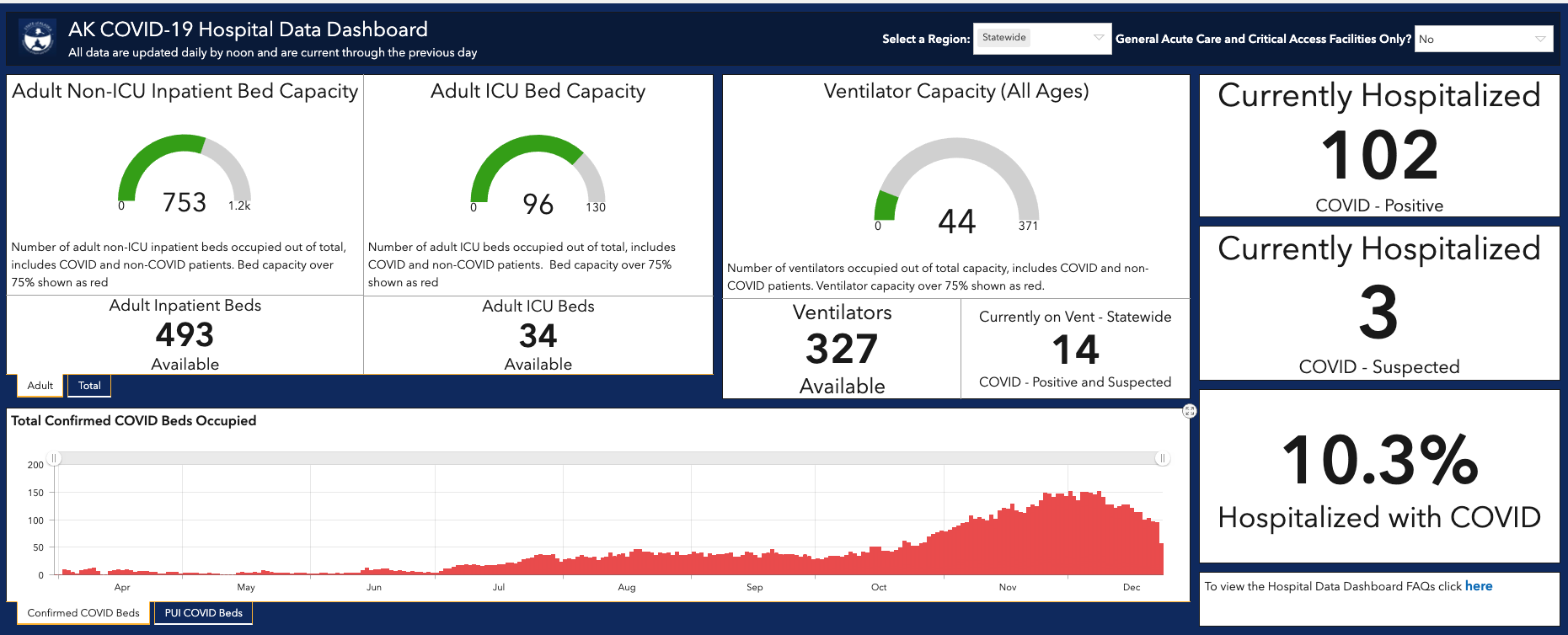Click the 327 Ventilators Available indicator

(x=842, y=349)
